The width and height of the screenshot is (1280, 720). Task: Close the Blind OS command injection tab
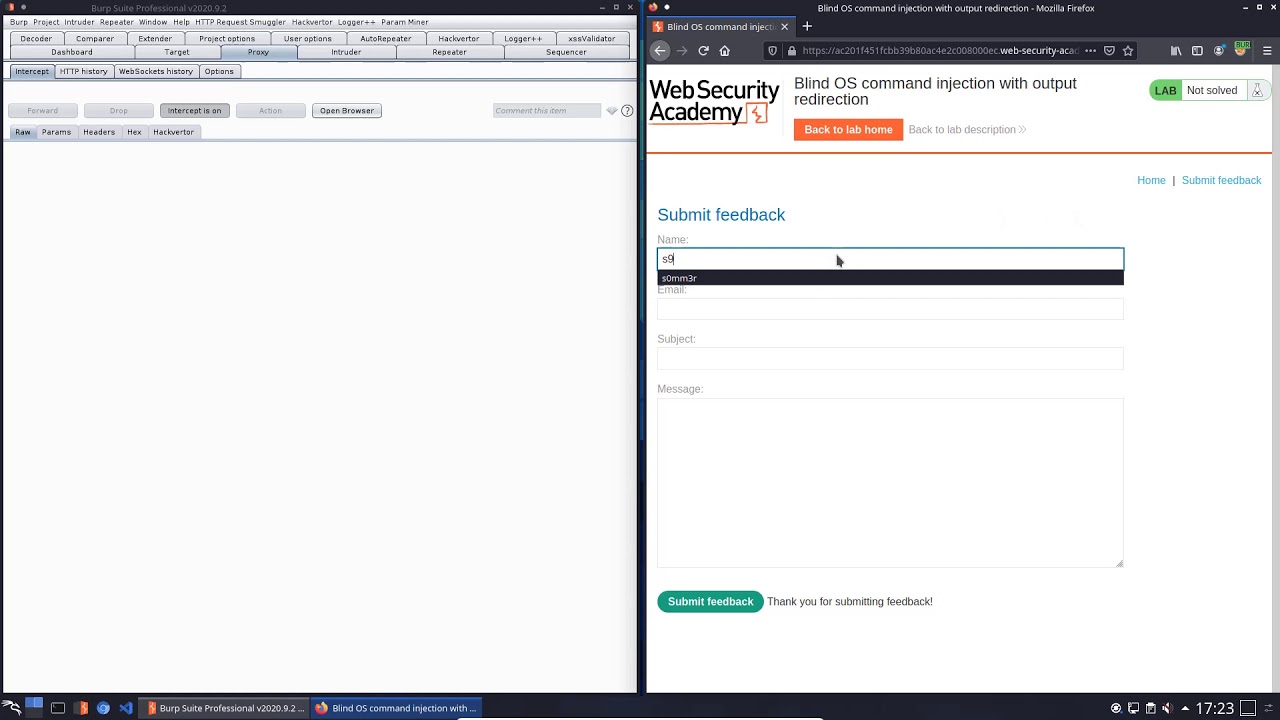[784, 27]
